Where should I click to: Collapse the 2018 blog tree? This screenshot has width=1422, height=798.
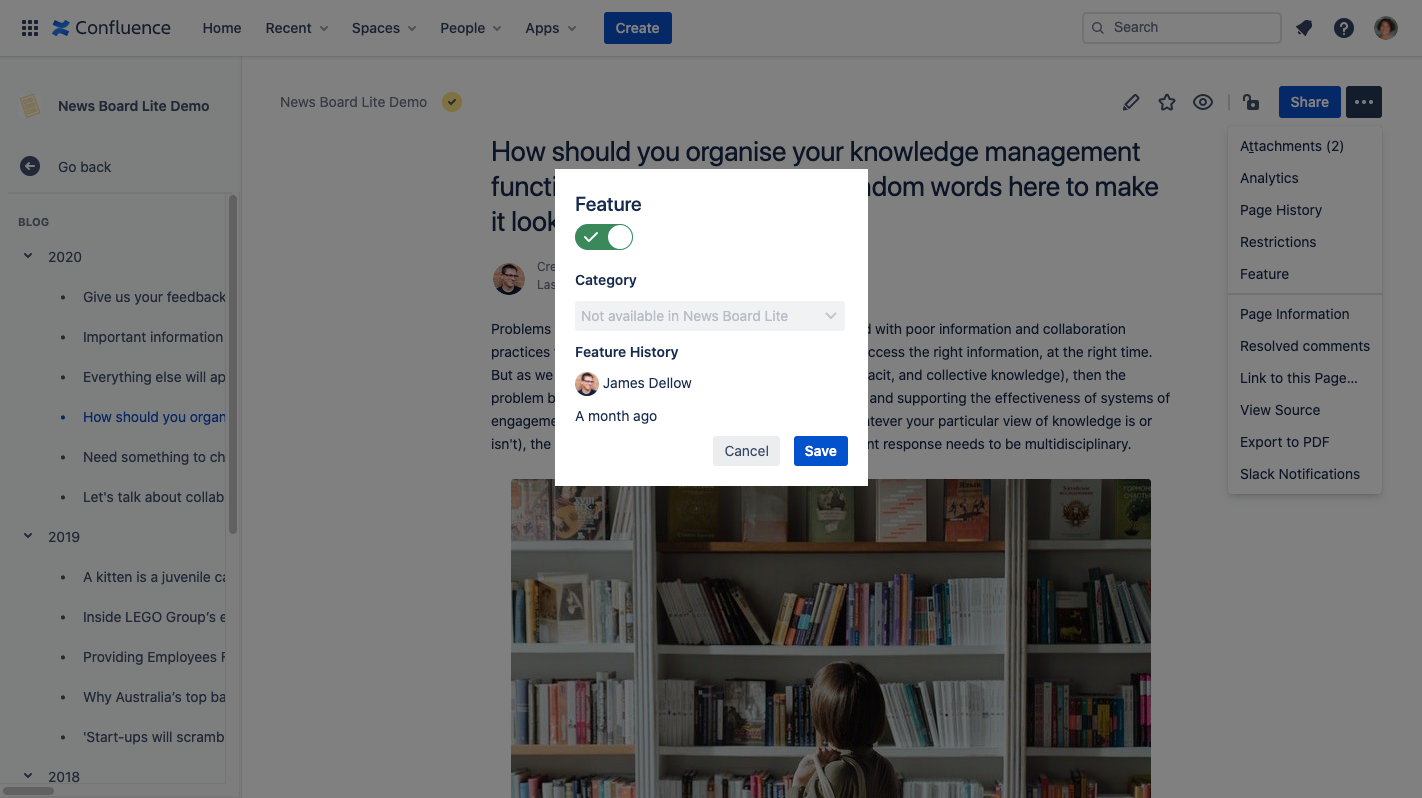[28, 776]
